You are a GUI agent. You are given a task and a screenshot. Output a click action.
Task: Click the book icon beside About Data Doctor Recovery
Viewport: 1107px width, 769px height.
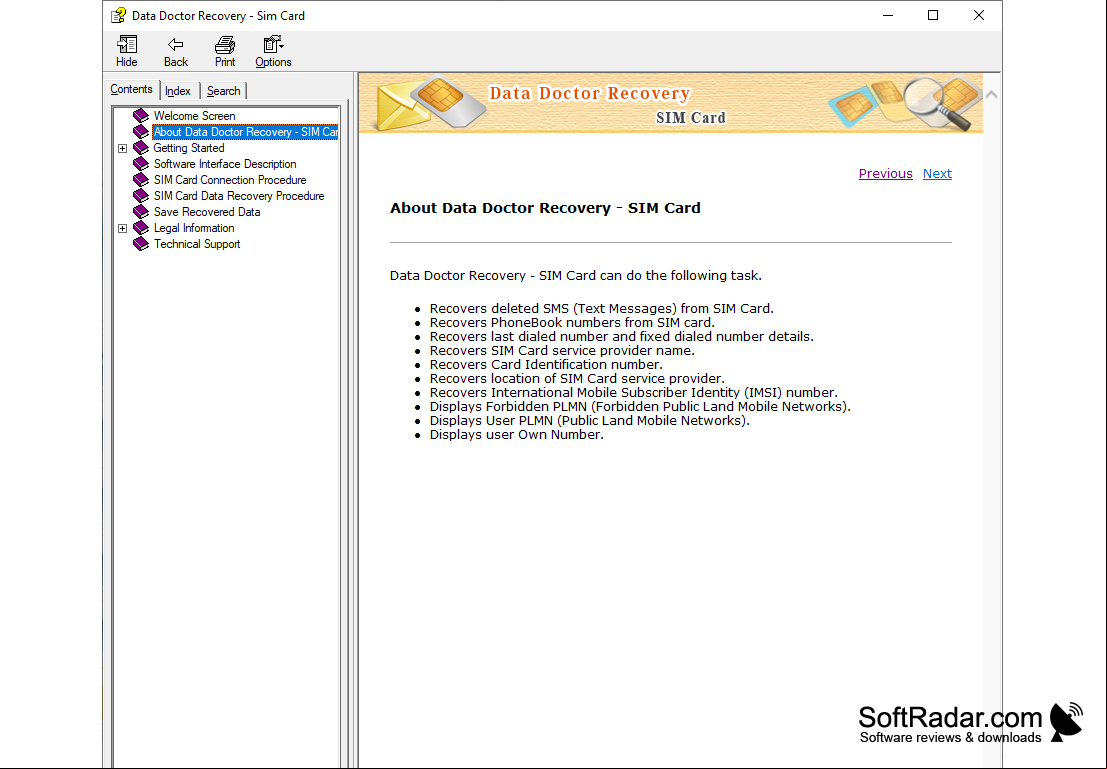click(x=141, y=132)
